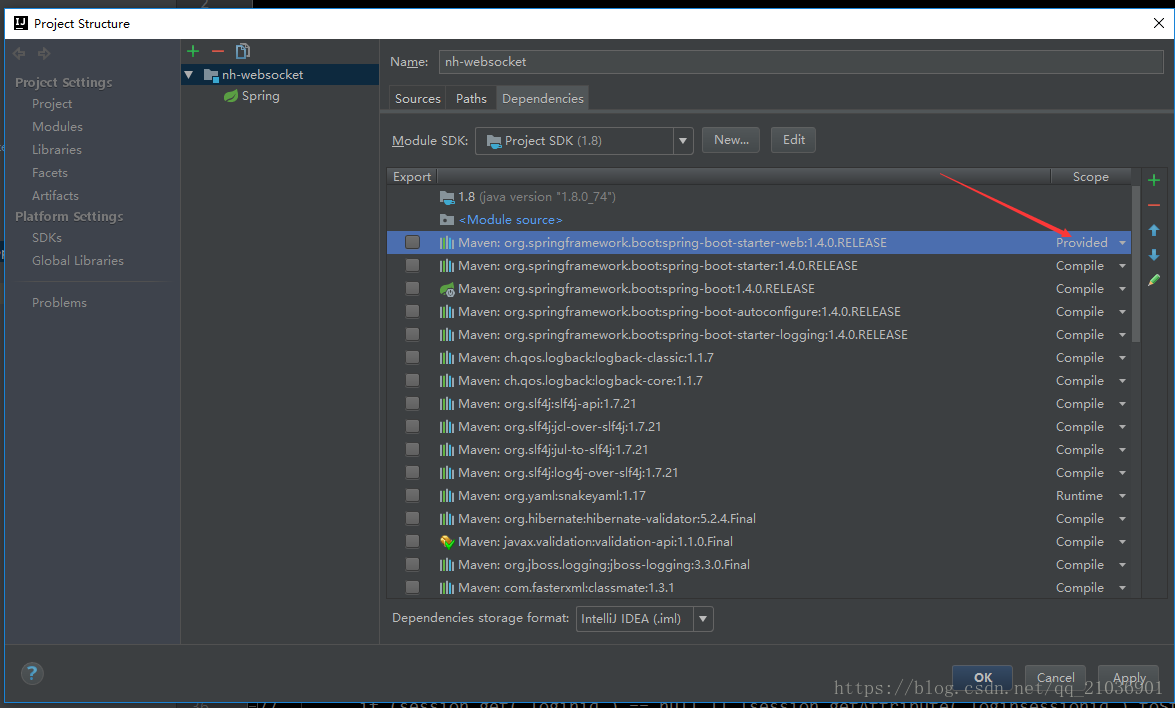
Task: Open scope dropdown for classmate:1.3.1
Action: point(1122,588)
